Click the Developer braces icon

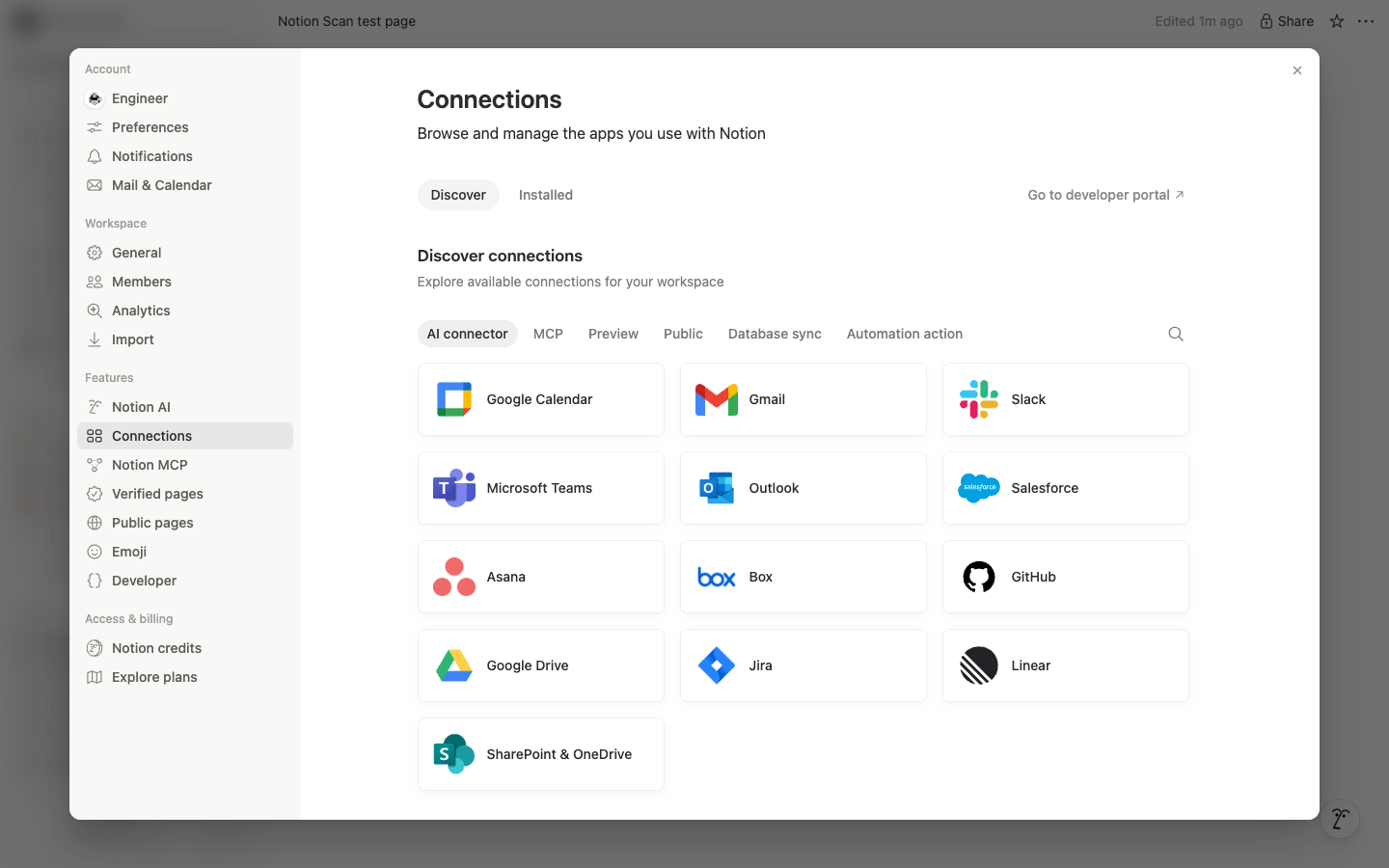coord(95,581)
